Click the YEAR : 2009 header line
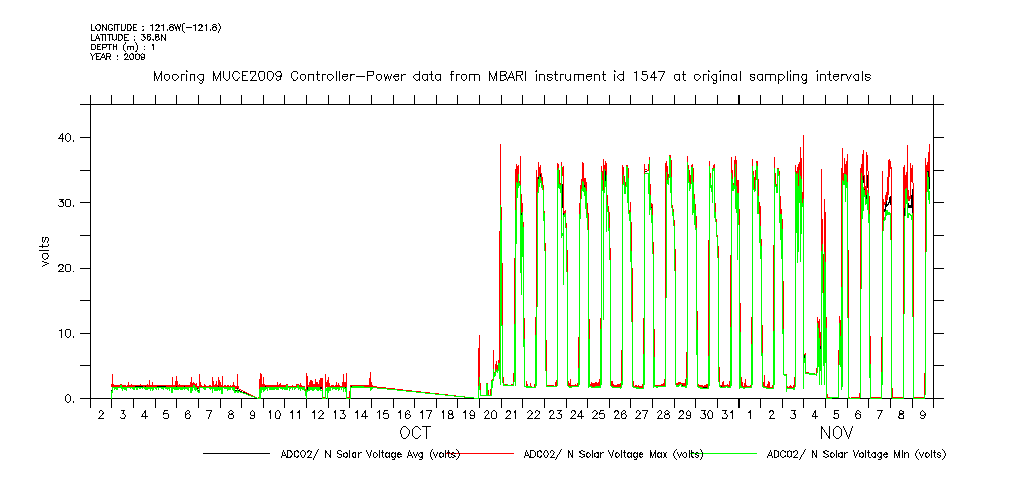The image size is (1009, 504). tap(118, 57)
